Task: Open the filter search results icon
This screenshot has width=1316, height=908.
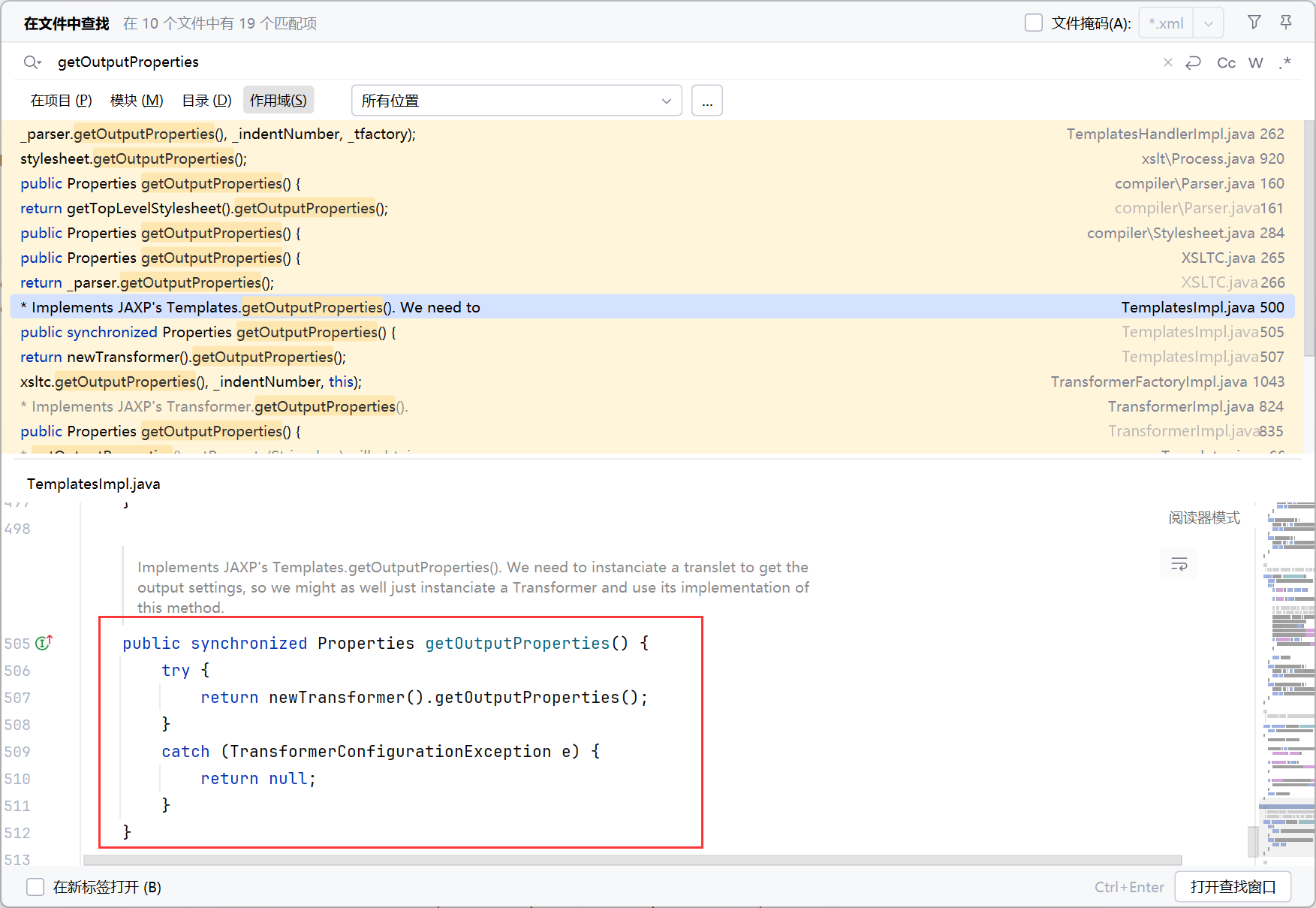Action: tap(1254, 23)
